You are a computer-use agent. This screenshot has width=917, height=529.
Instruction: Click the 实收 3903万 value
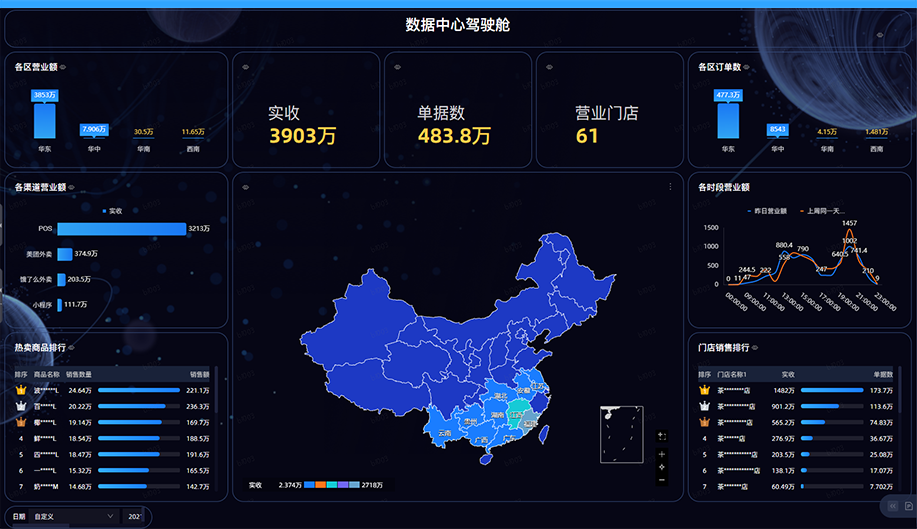[302, 136]
